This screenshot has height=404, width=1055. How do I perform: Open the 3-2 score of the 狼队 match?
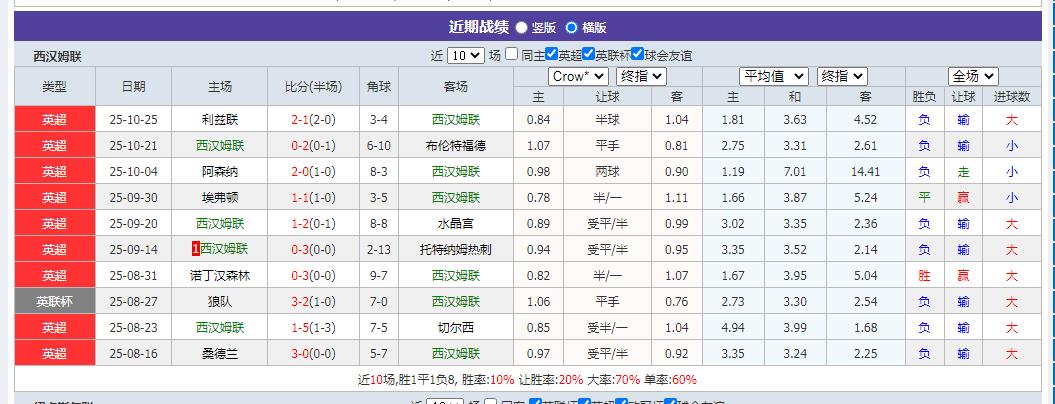[298, 301]
